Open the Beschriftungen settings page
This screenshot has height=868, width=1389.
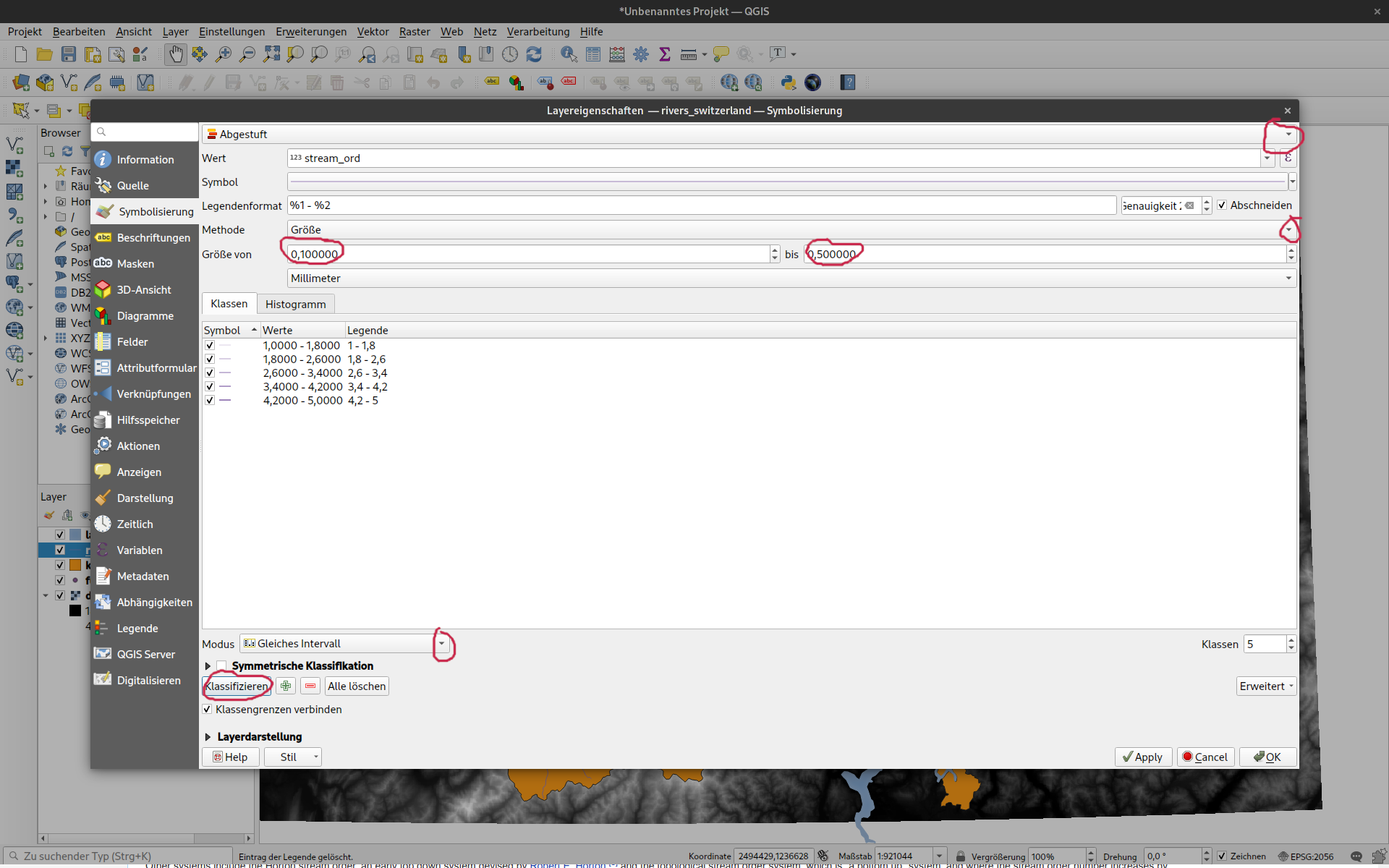[153, 238]
